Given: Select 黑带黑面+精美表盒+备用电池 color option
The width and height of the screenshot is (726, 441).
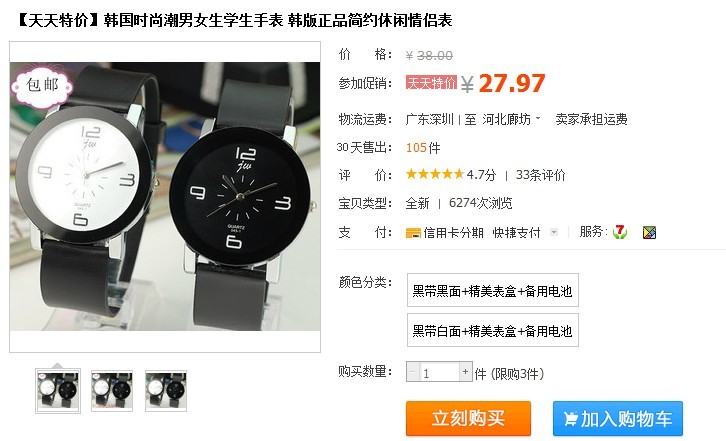Looking at the screenshot, I should click(493, 290).
